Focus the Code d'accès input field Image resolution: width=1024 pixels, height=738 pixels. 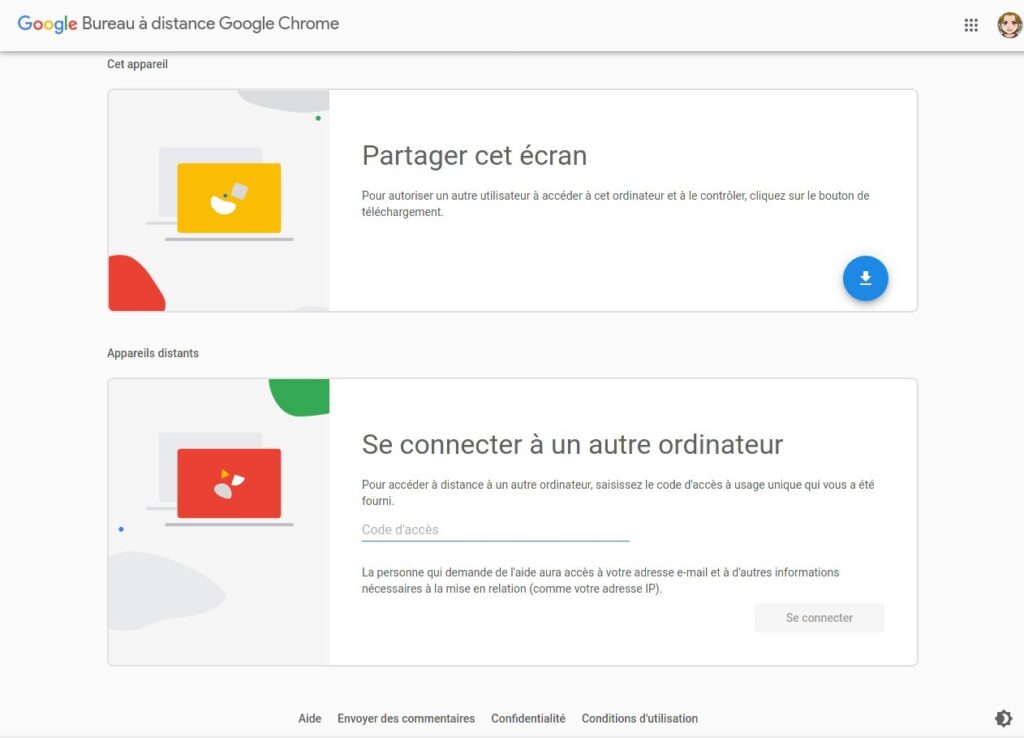click(495, 530)
